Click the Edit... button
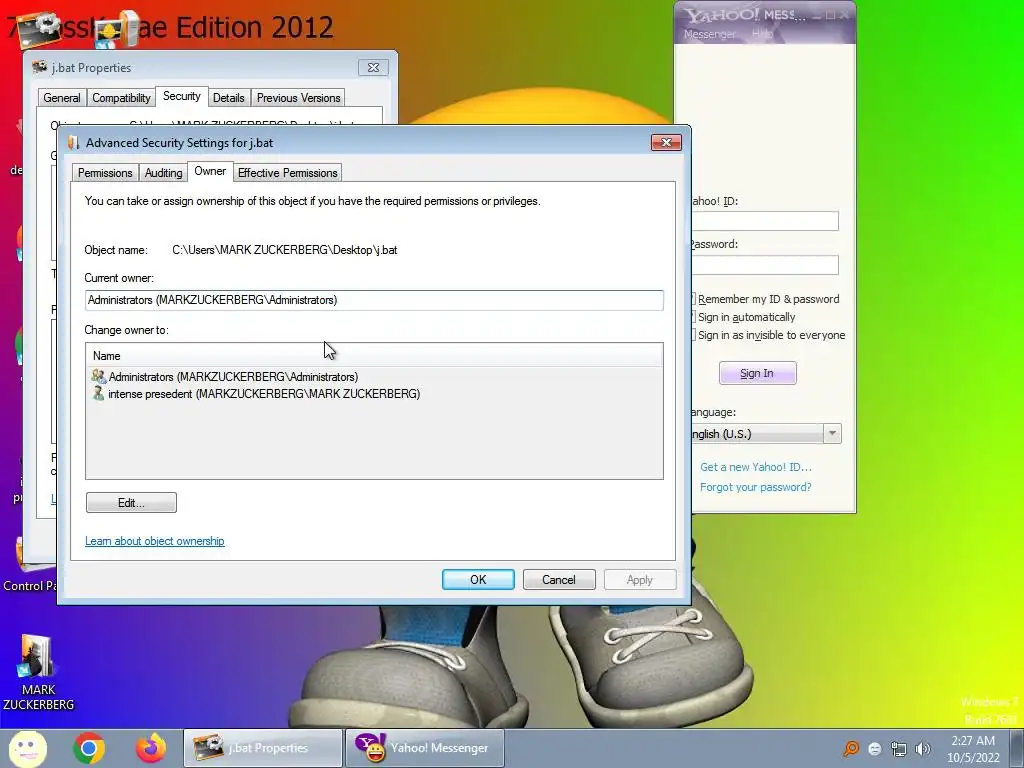The height and width of the screenshot is (768, 1024). coord(131,503)
